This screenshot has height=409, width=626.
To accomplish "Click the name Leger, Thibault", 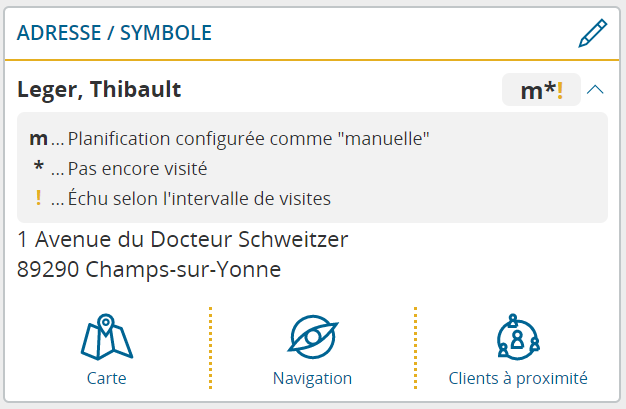I will [99, 89].
